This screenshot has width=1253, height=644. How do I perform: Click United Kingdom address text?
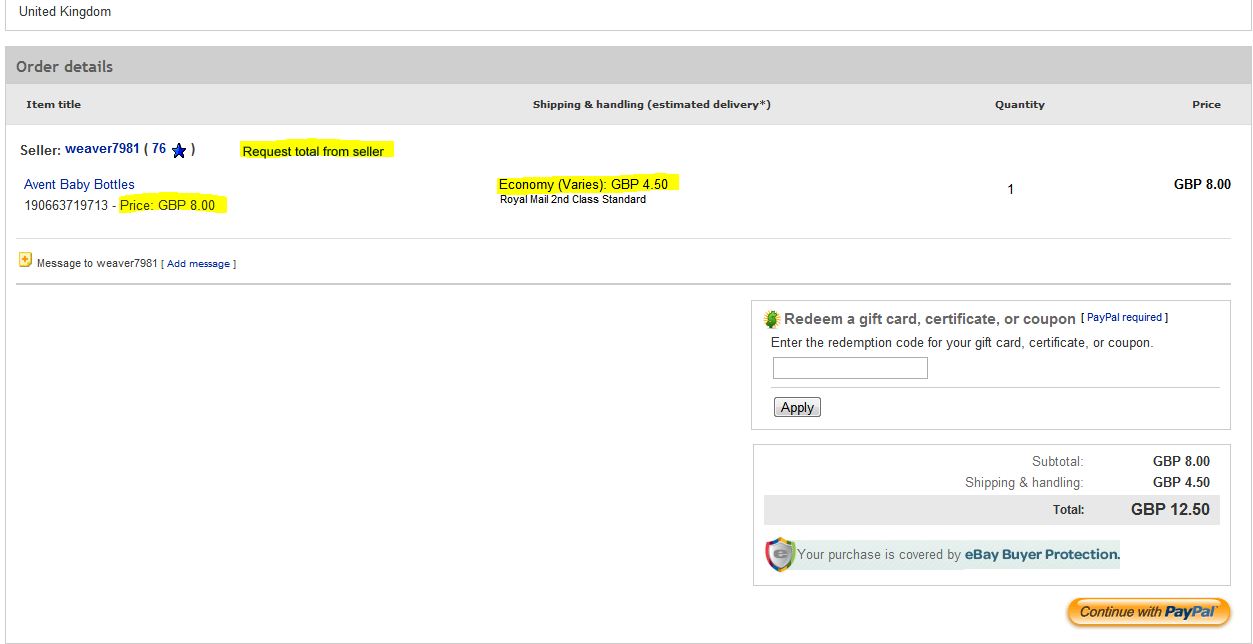coord(65,12)
